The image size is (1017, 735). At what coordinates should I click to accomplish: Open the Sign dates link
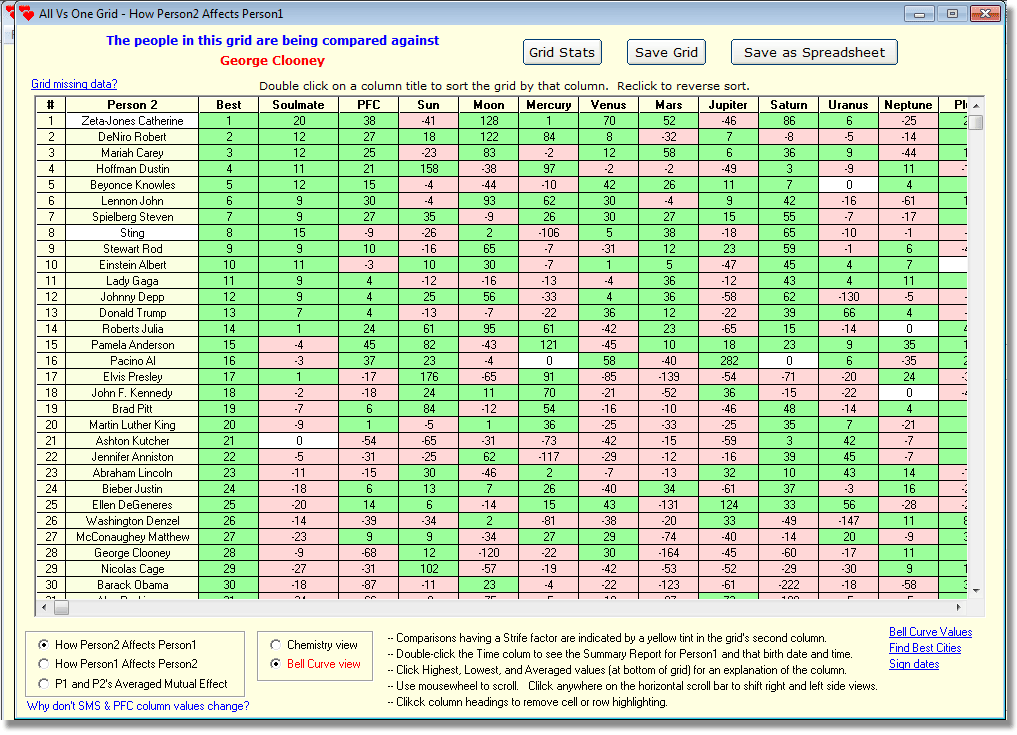(x=914, y=664)
